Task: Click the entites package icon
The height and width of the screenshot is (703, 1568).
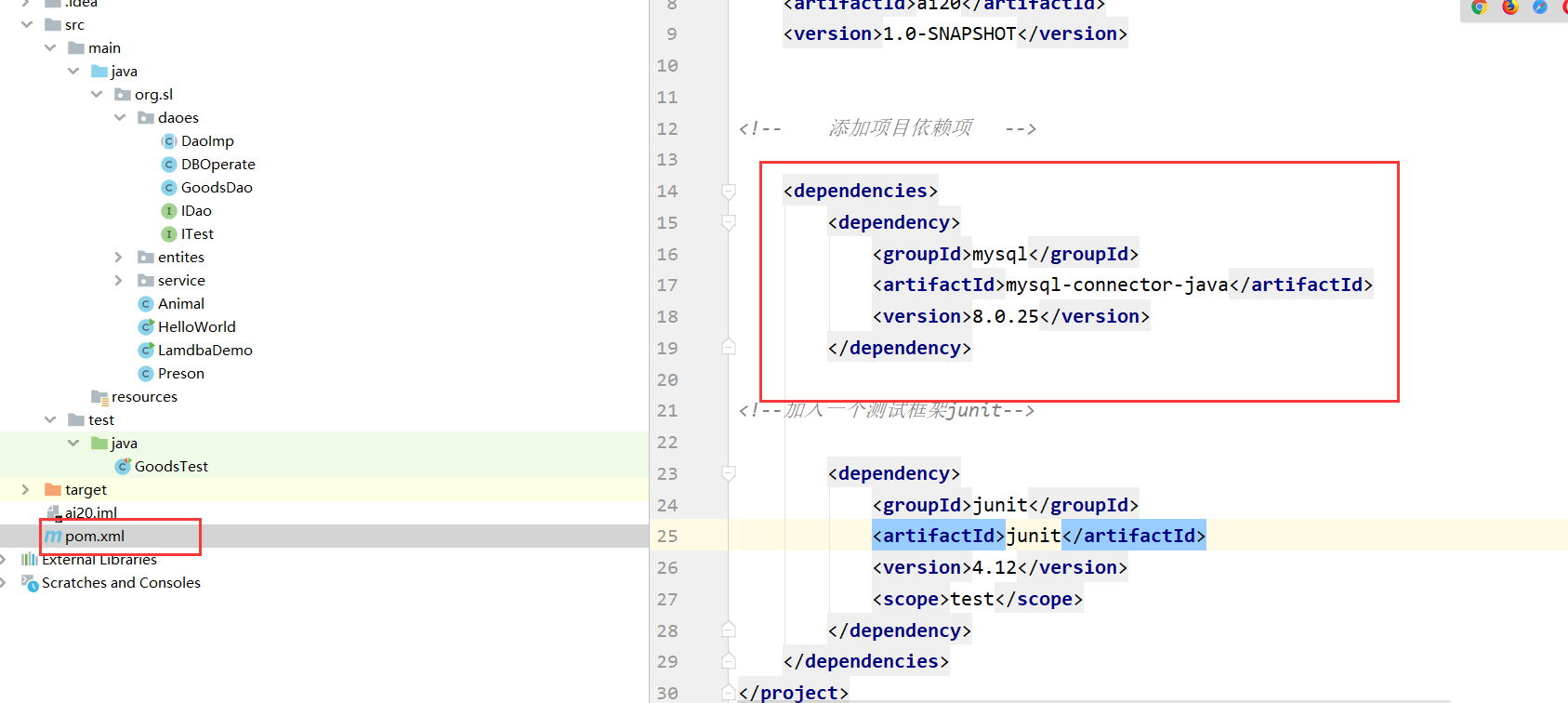Action: pos(146,258)
